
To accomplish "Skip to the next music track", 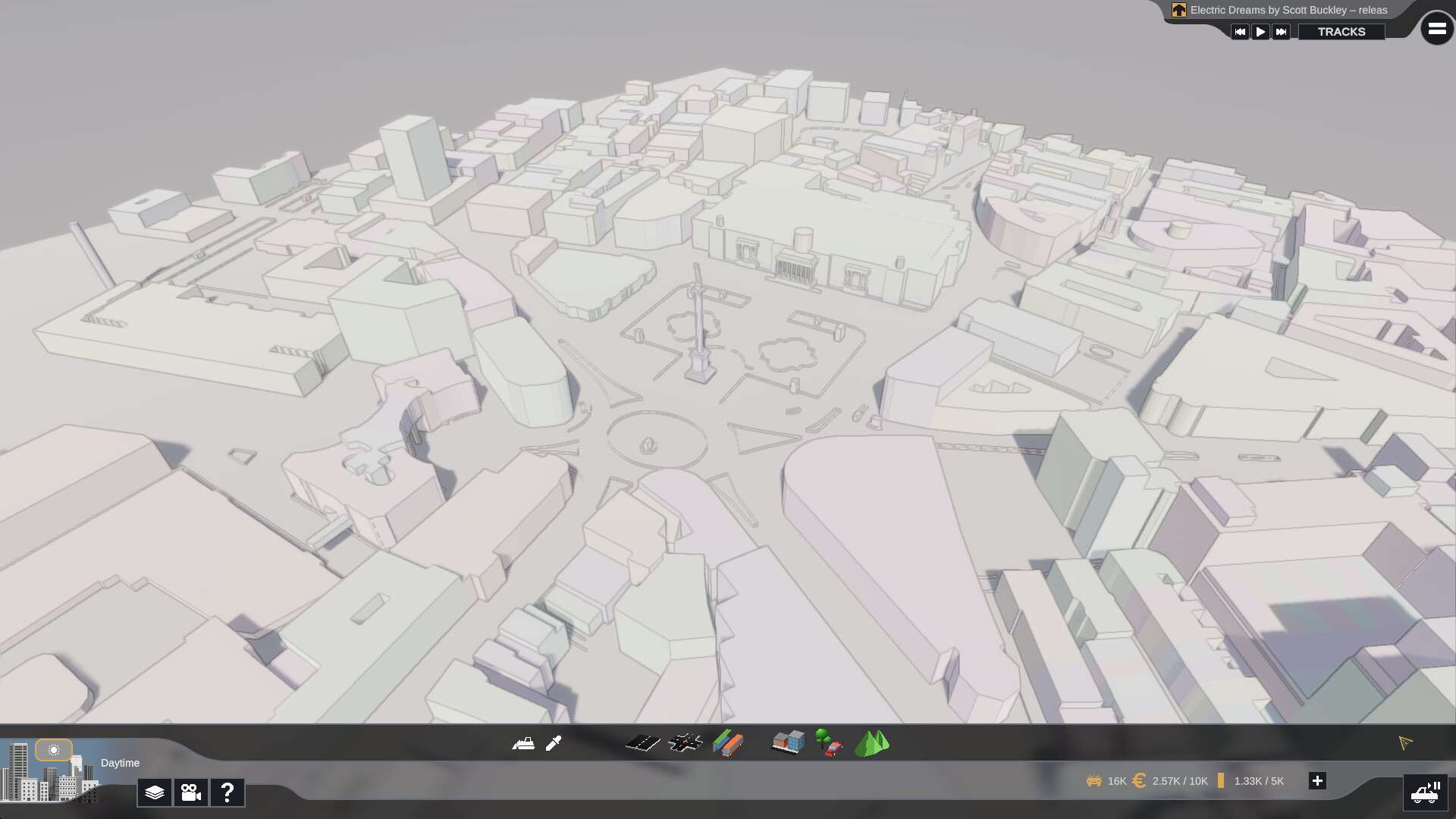I will [1281, 31].
